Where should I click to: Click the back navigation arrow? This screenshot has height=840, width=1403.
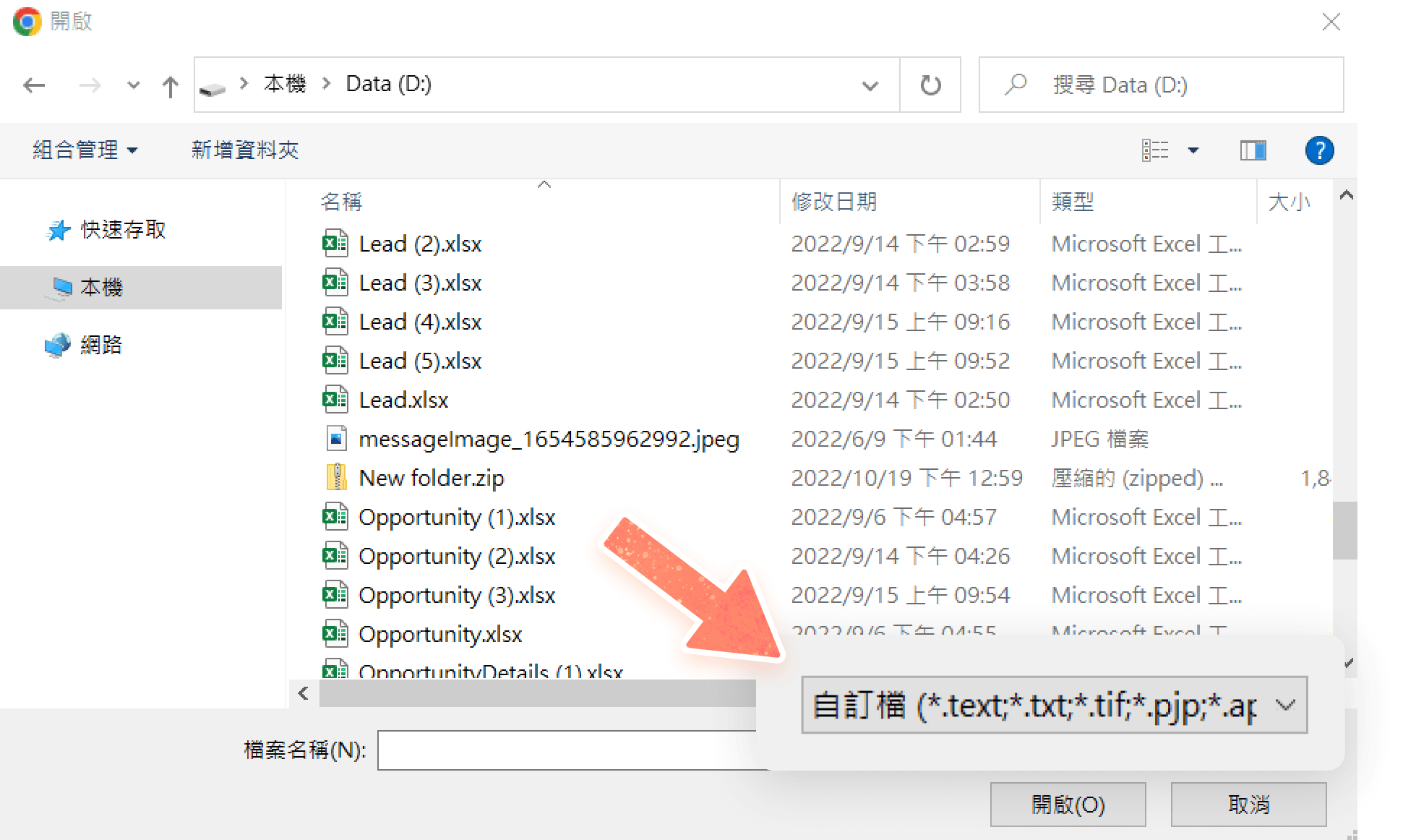pos(34,85)
